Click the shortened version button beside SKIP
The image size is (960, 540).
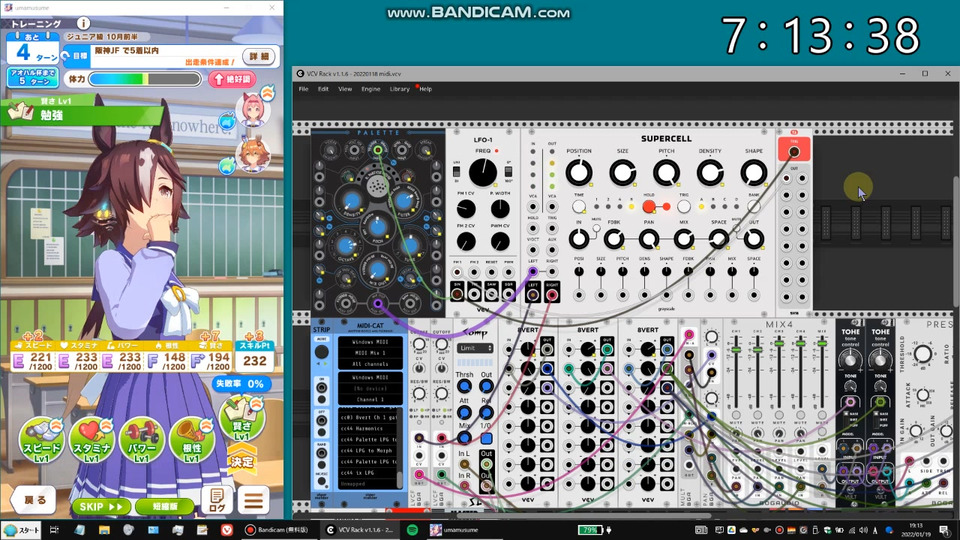click(165, 506)
